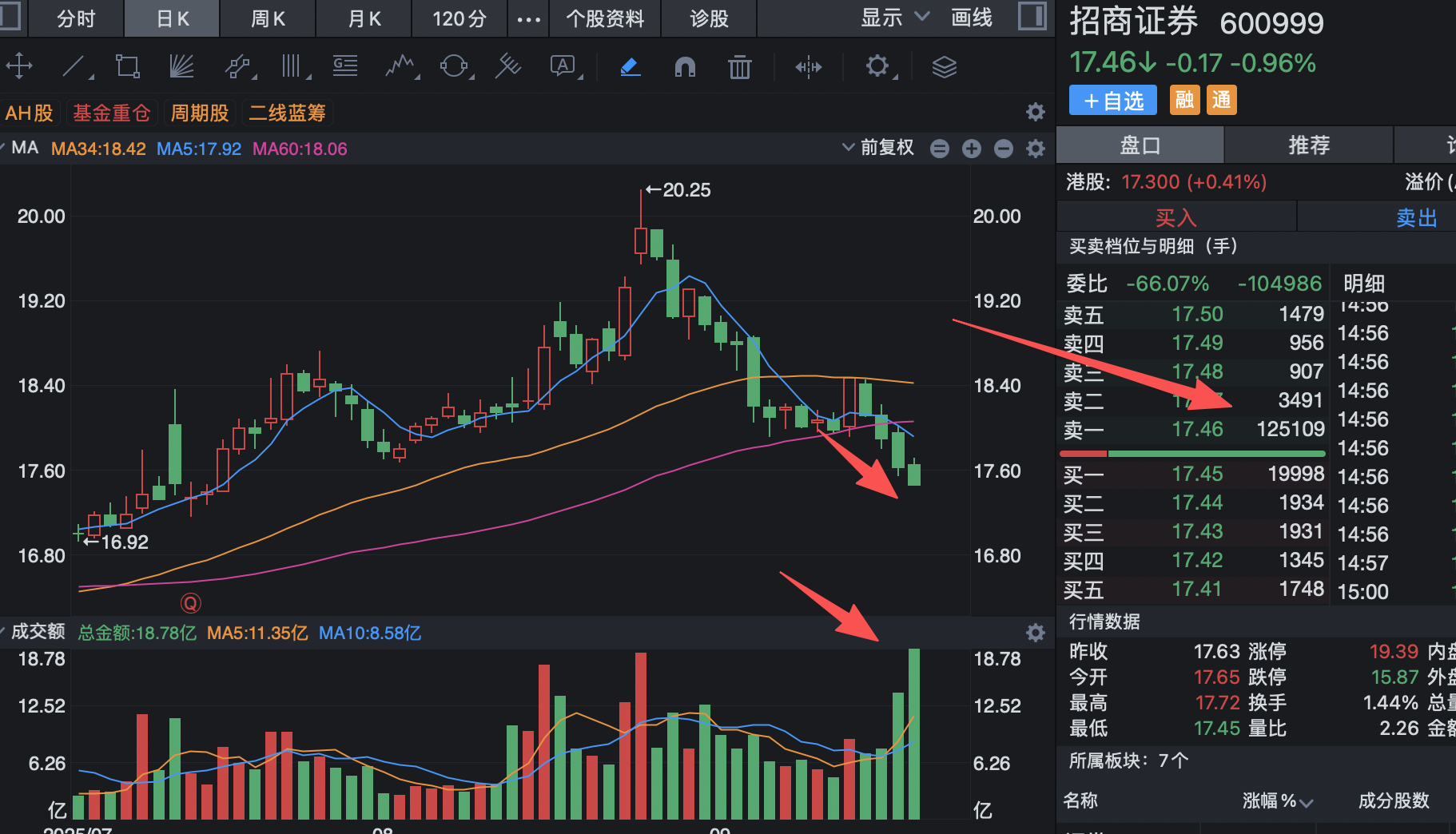The width and height of the screenshot is (1456, 834).
Task: Toggle the magnet snap tool
Action: pyautogui.click(x=685, y=67)
